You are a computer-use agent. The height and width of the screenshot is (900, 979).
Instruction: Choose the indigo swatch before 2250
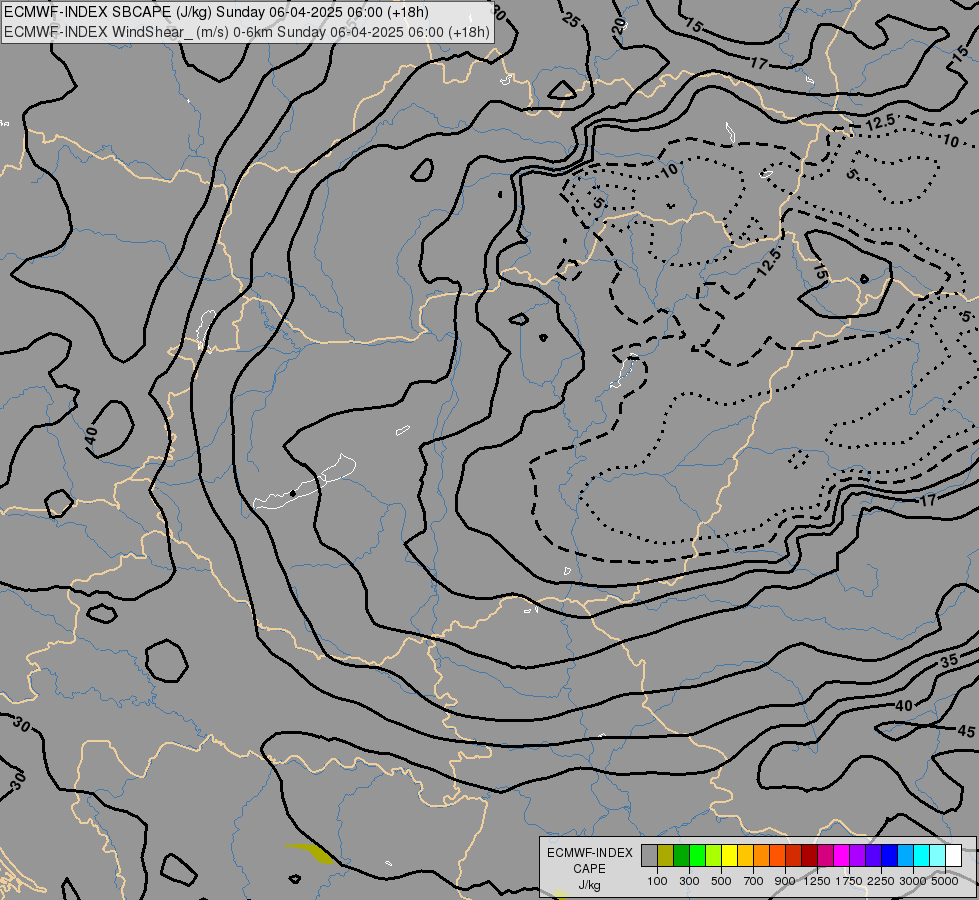coord(873,856)
